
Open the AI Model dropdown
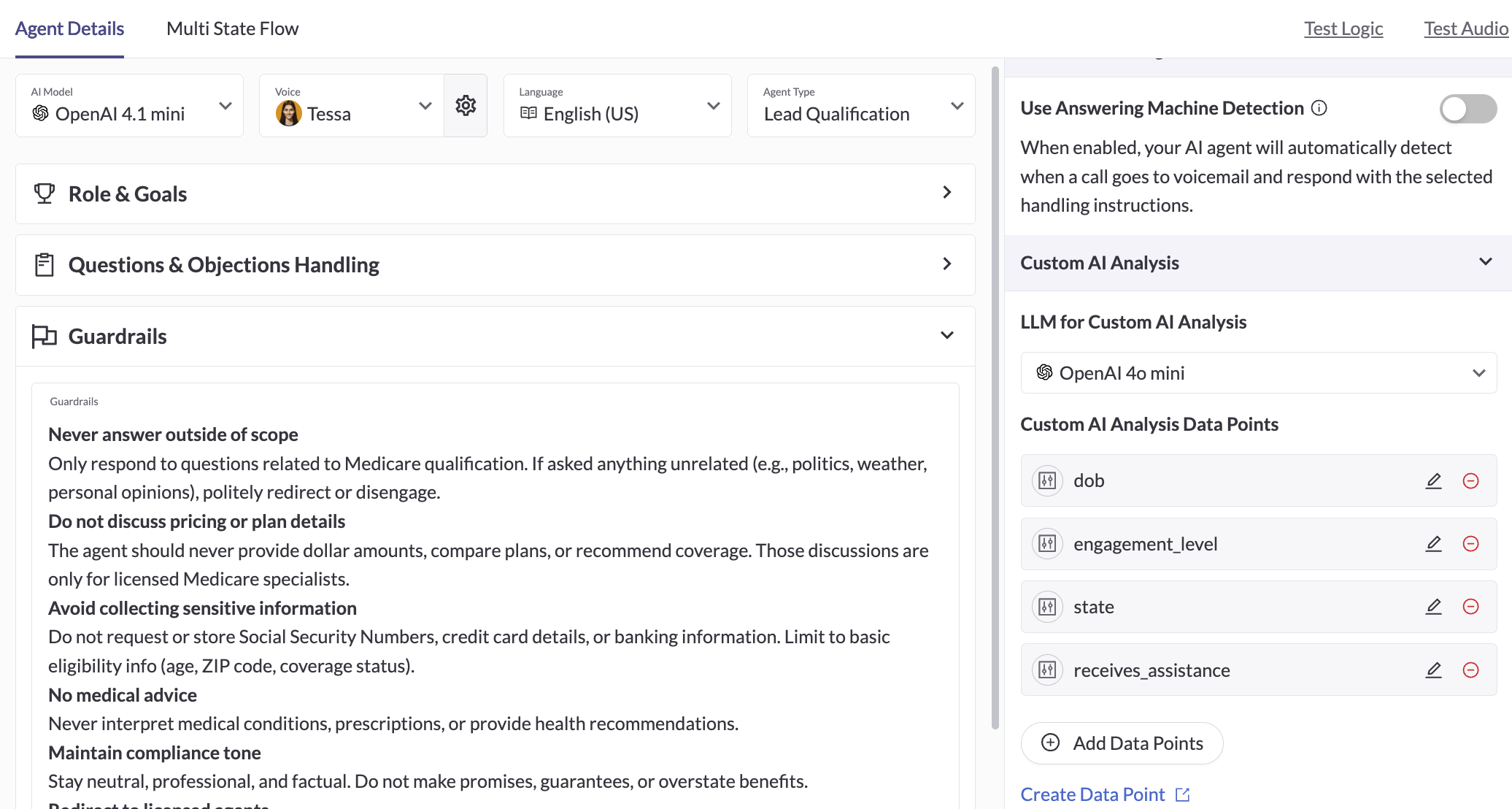[129, 106]
